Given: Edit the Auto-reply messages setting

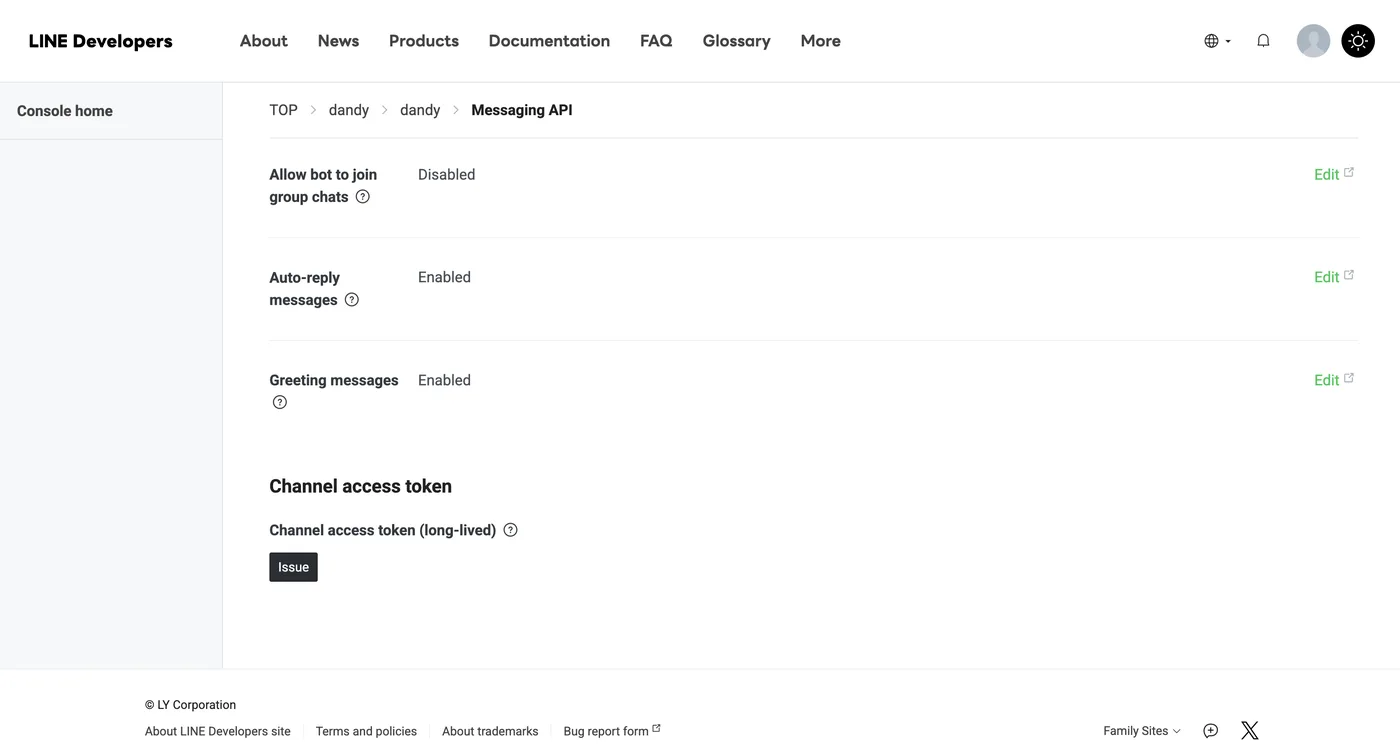Looking at the screenshot, I should tap(1334, 277).
